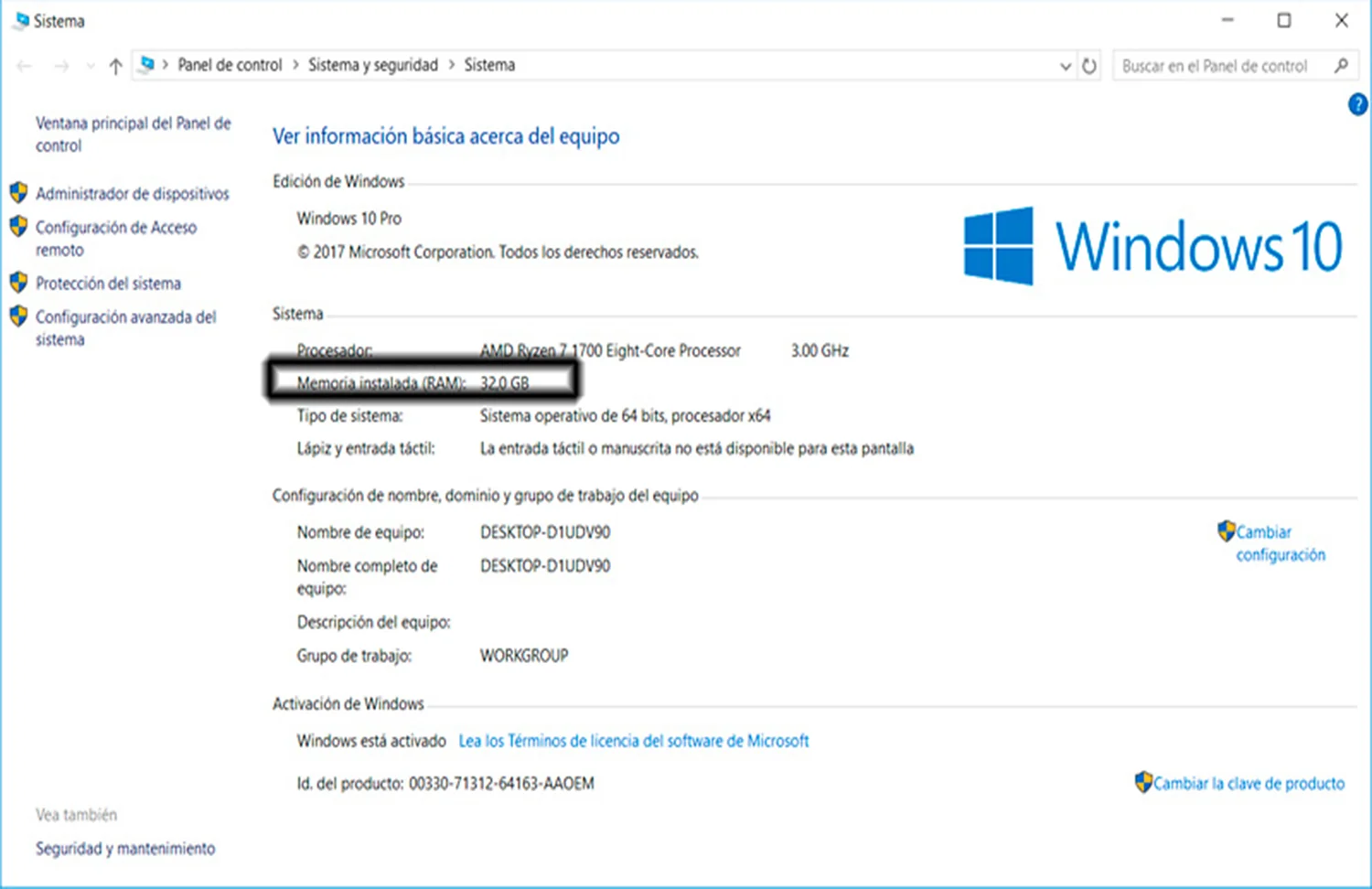The image size is (1372, 889).
Task: Expand chevron after Panel de control breadcrumb
Action: [x=295, y=65]
